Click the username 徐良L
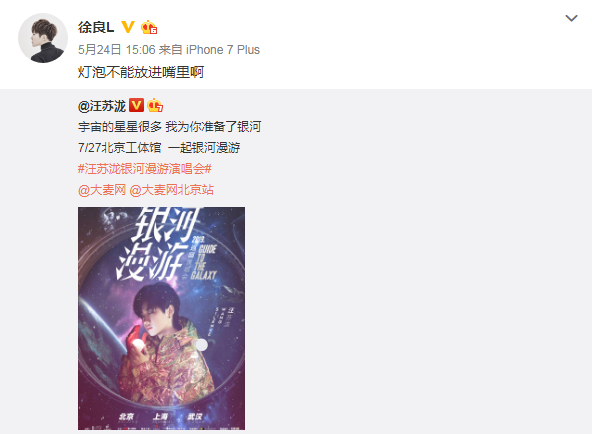Screen dimensions: 592x434 [96, 28]
